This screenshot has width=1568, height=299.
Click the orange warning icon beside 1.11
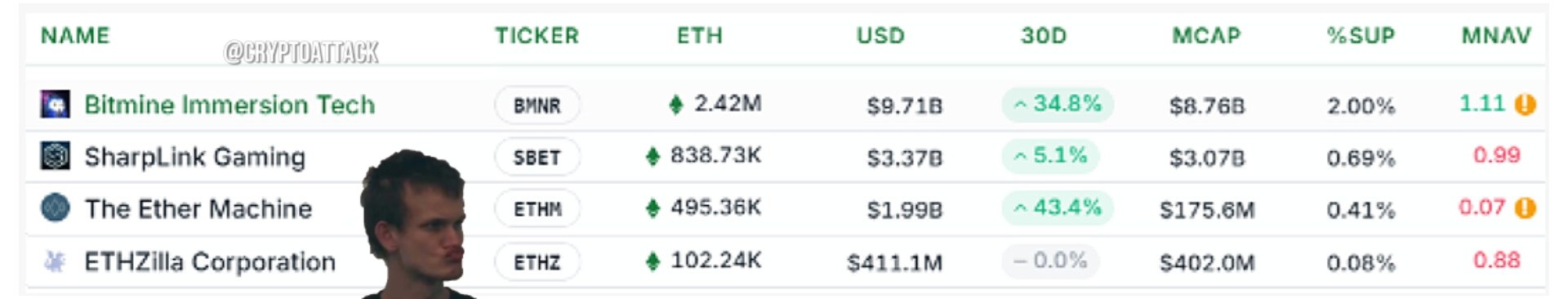(x=1526, y=105)
